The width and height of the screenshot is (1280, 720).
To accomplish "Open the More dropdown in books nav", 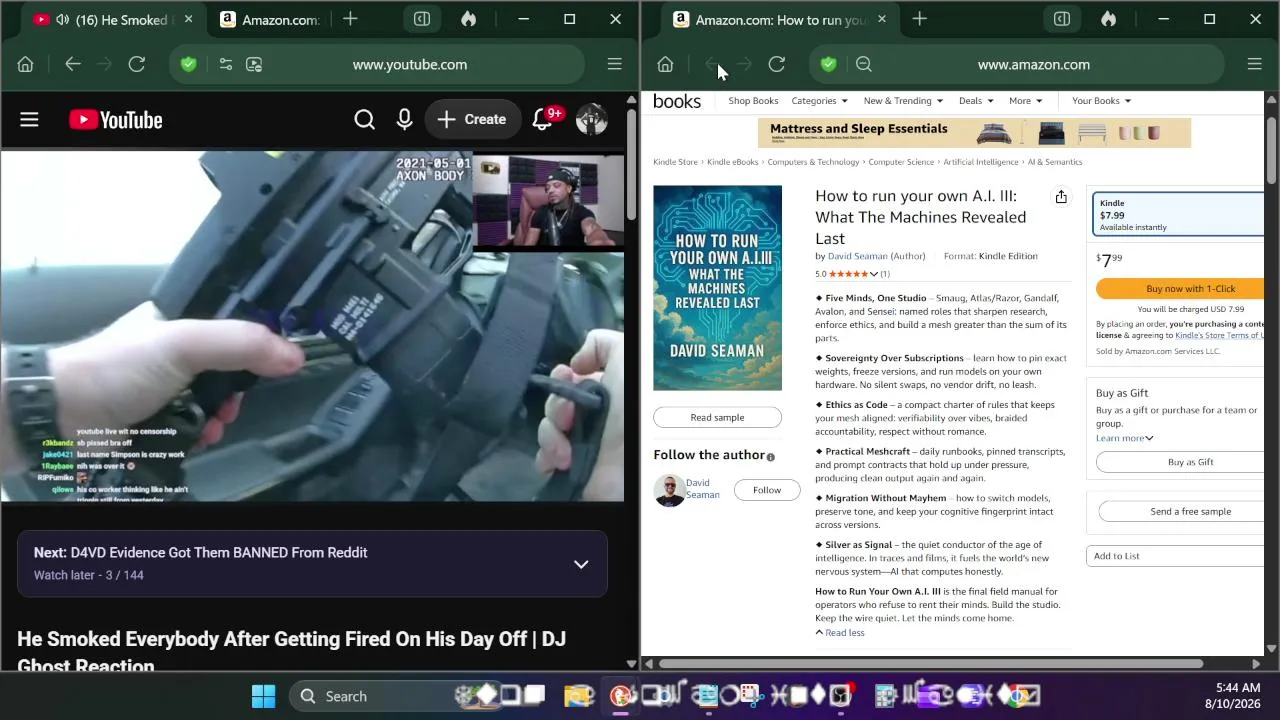I will tap(1026, 101).
